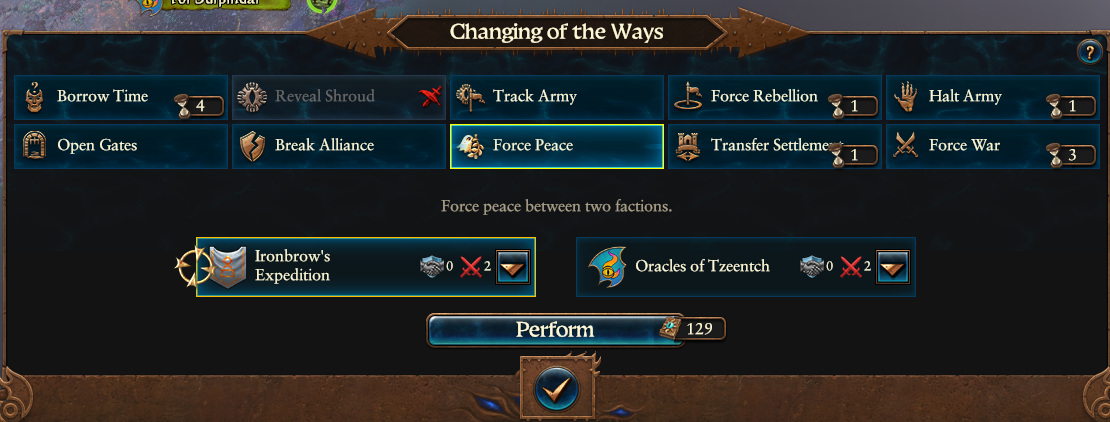1110x422 pixels.
Task: Click the Force Rebellion flag icon
Action: (688, 97)
